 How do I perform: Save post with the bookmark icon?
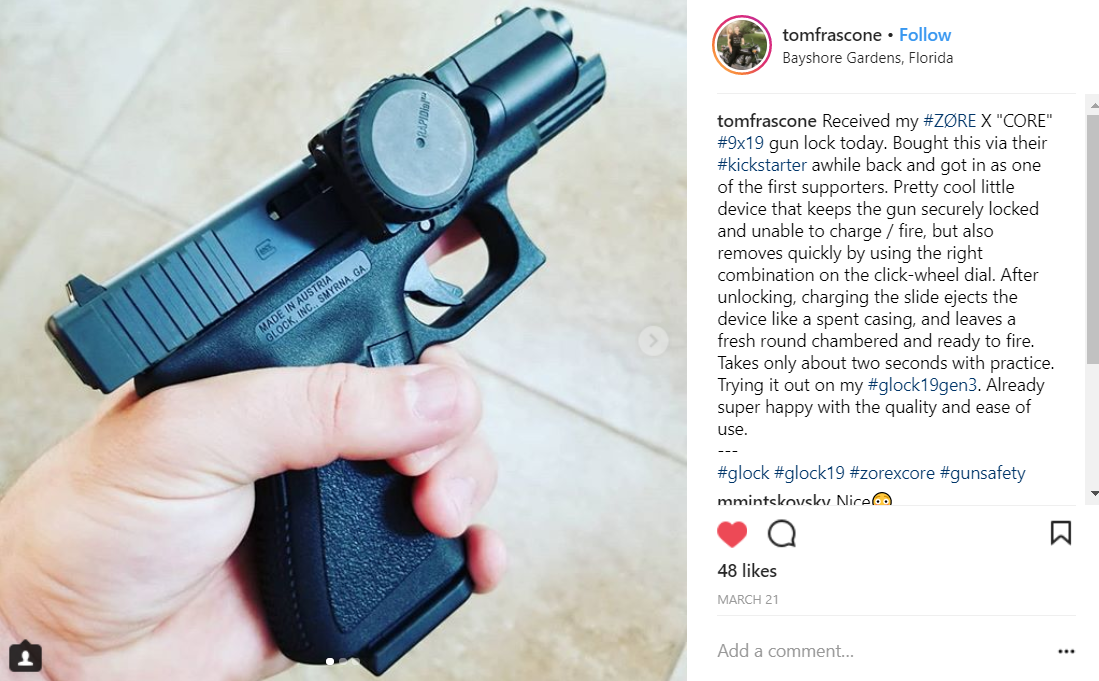(1060, 532)
